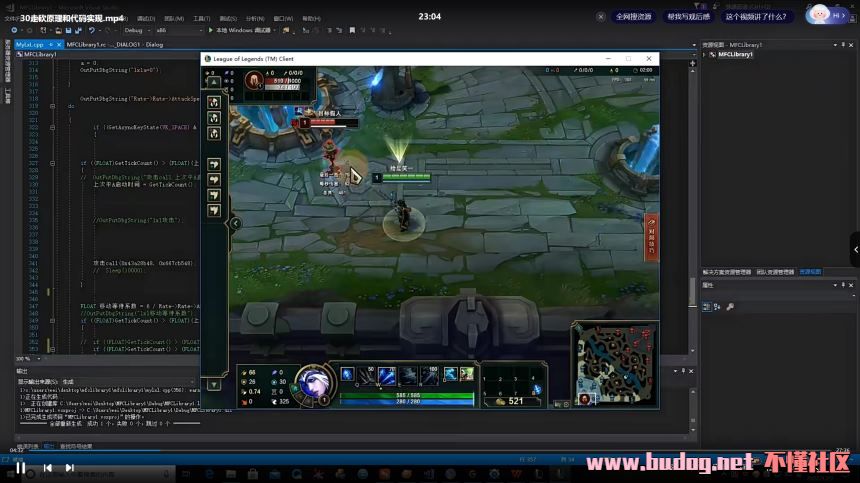Viewport: 860px width, 483px height.
Task: Click the second ally helmet icon in game sidebar
Action: click(x=214, y=118)
